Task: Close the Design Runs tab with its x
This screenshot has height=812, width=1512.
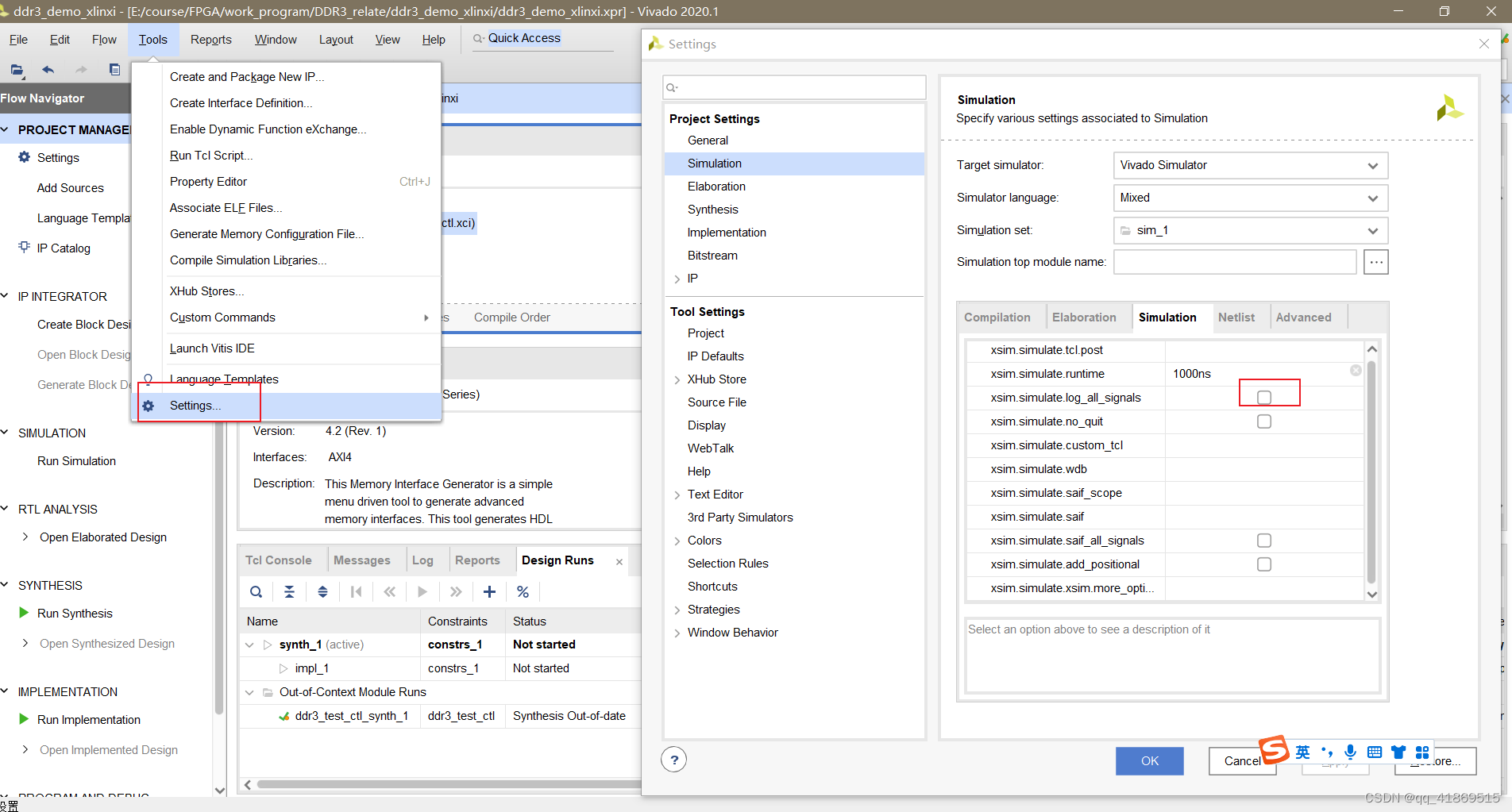Action: pyautogui.click(x=619, y=561)
